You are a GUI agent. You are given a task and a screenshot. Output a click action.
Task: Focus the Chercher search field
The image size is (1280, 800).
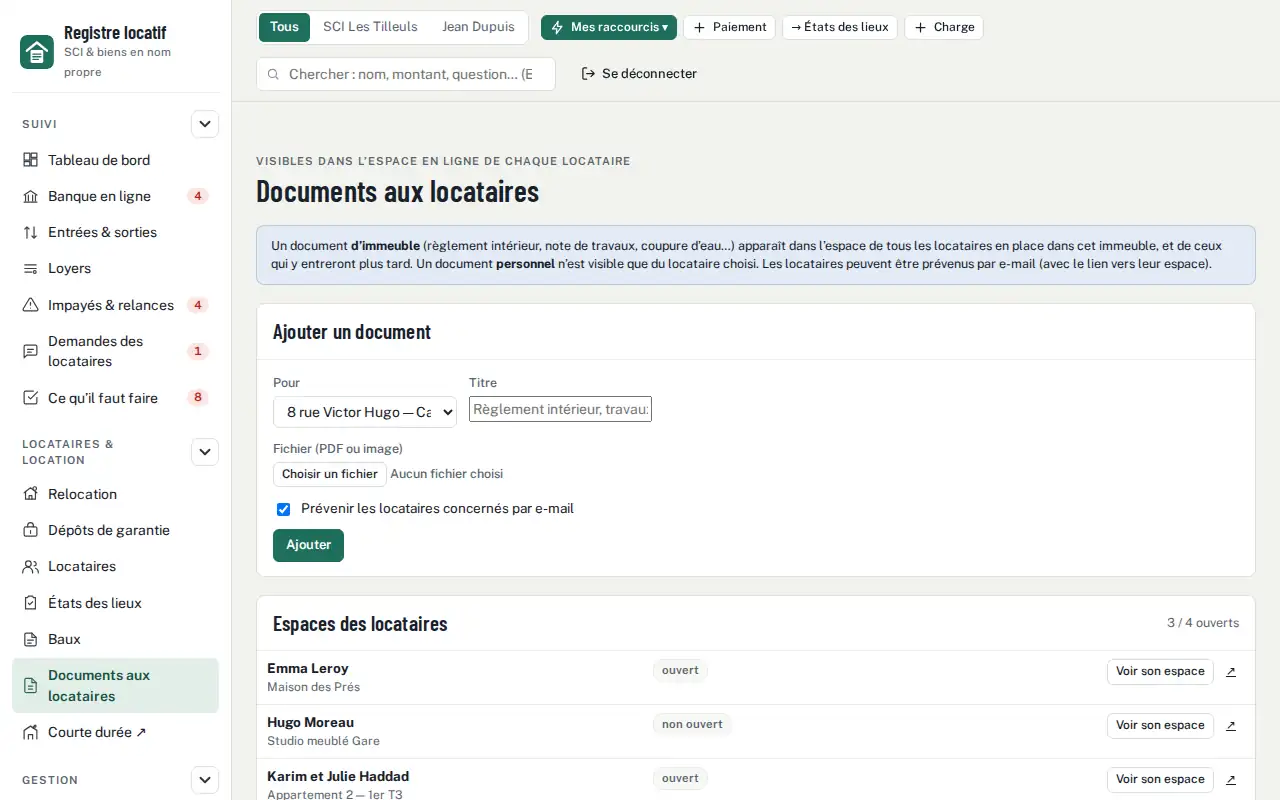click(406, 74)
